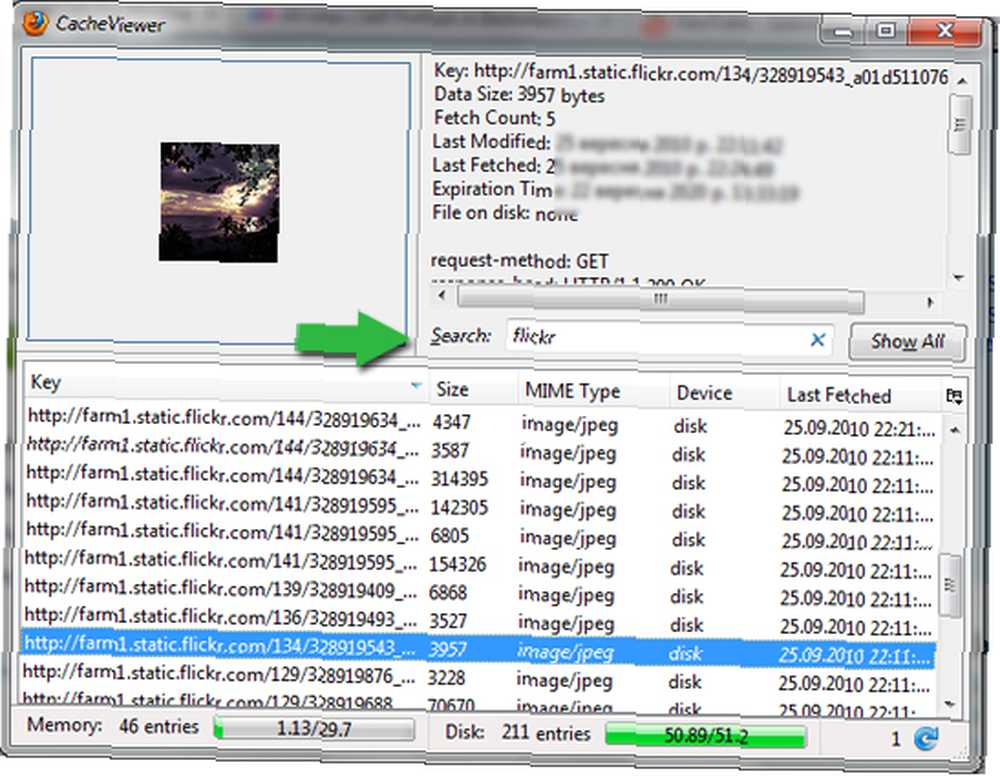Click the blue reload icon in the status bar
1000x776 pixels.
pos(926,738)
